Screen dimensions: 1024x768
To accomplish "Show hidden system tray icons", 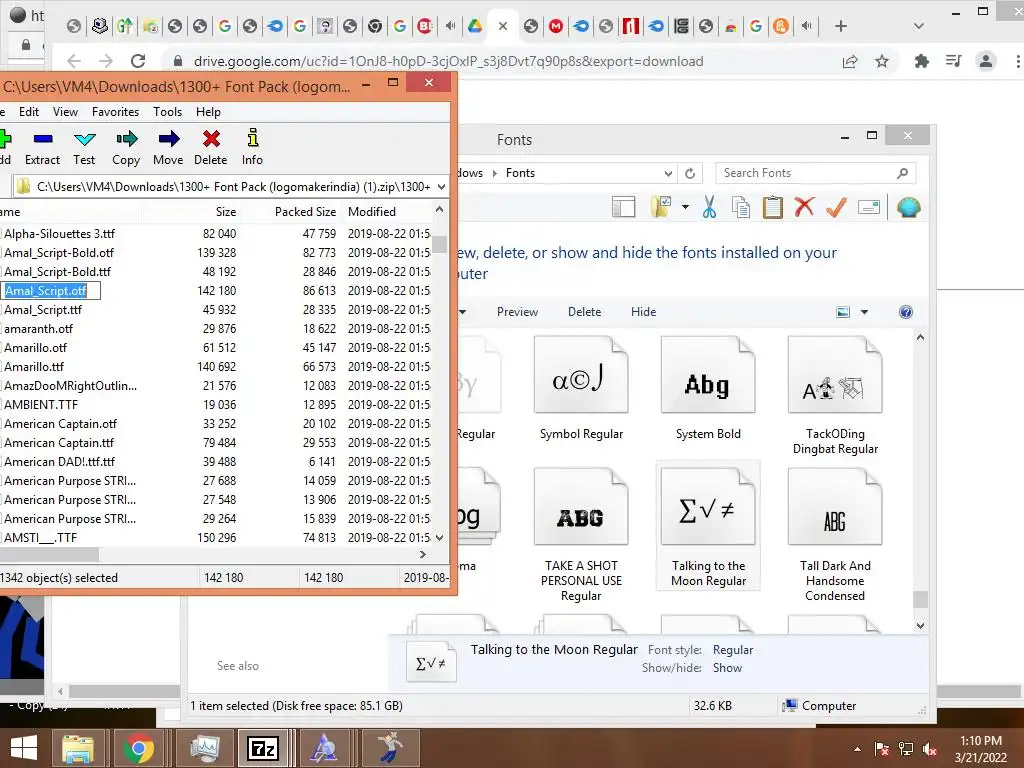I will coord(857,749).
